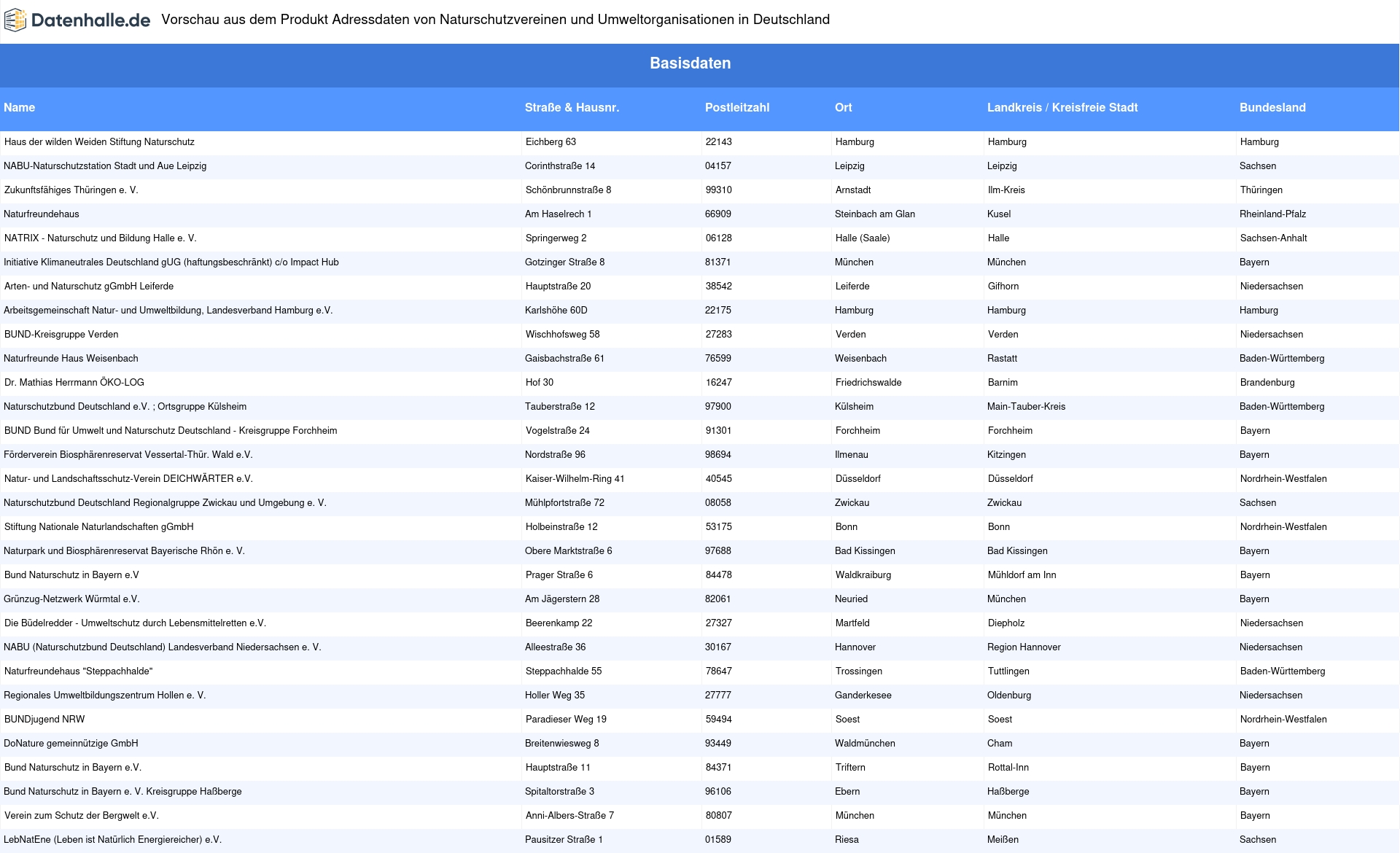The width and height of the screenshot is (1400, 853).
Task: Click the Rheinland-Pfalz state cell
Action: pos(1273,214)
